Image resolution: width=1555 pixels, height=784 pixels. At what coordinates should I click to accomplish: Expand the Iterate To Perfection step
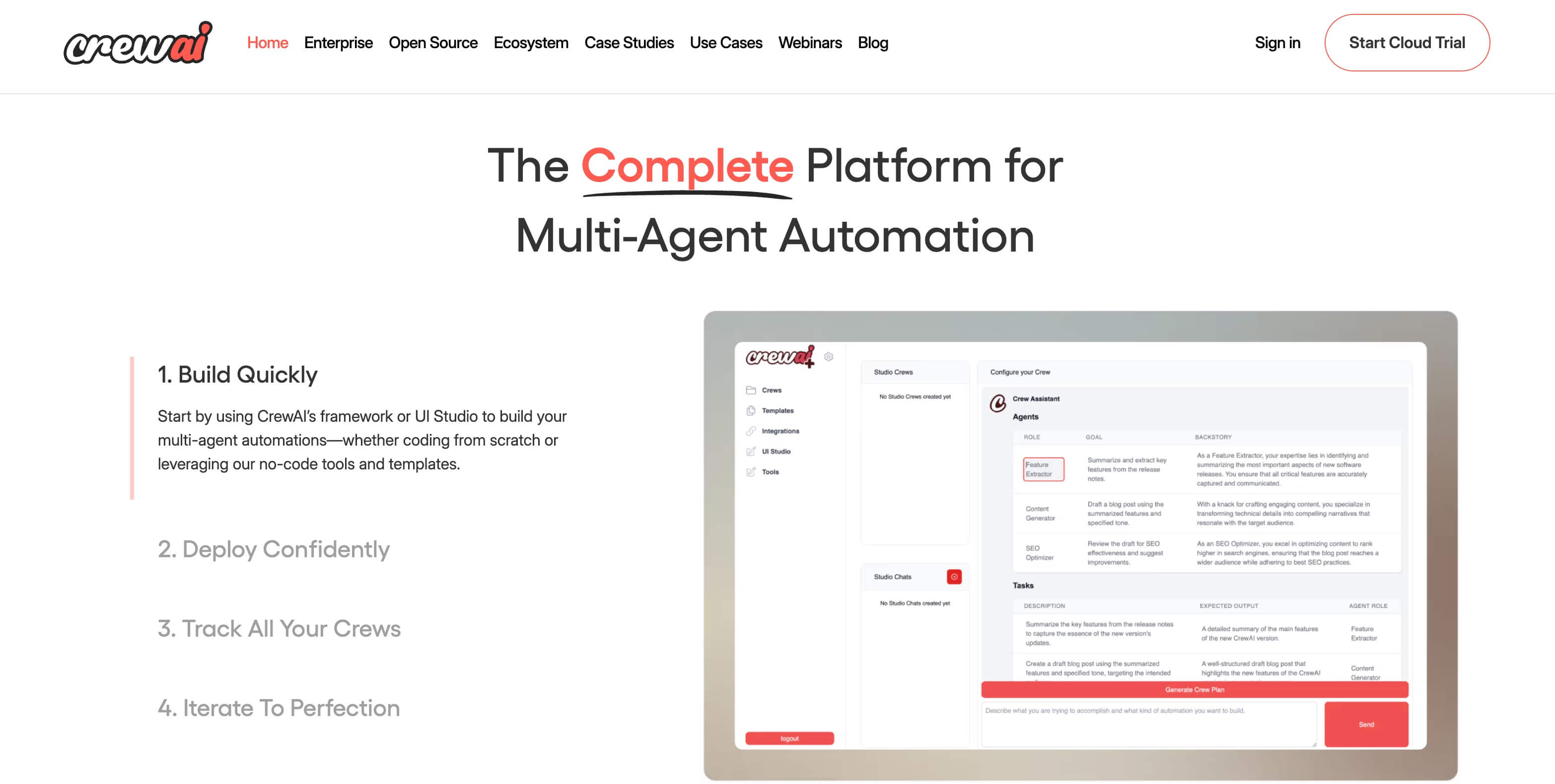279,708
